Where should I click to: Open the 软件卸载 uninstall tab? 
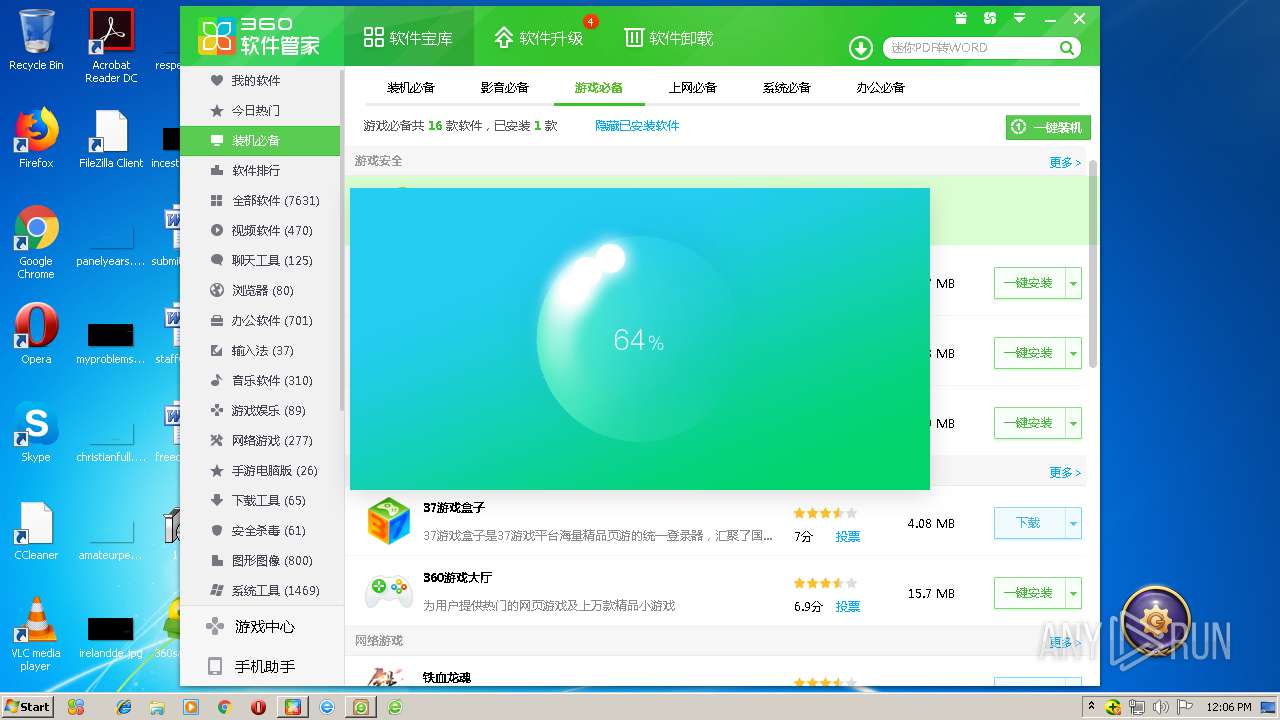click(669, 38)
